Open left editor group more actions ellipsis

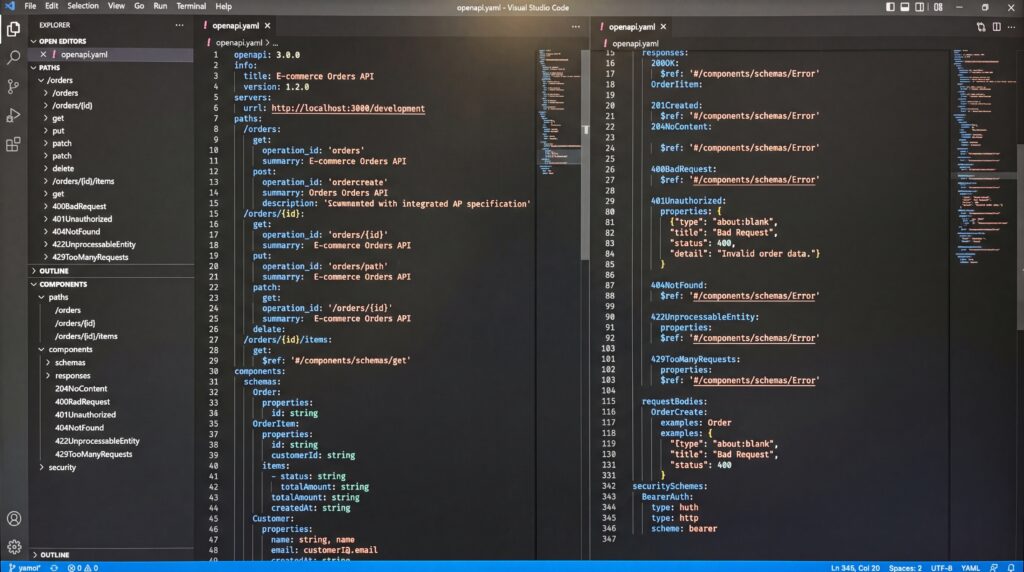click(575, 27)
